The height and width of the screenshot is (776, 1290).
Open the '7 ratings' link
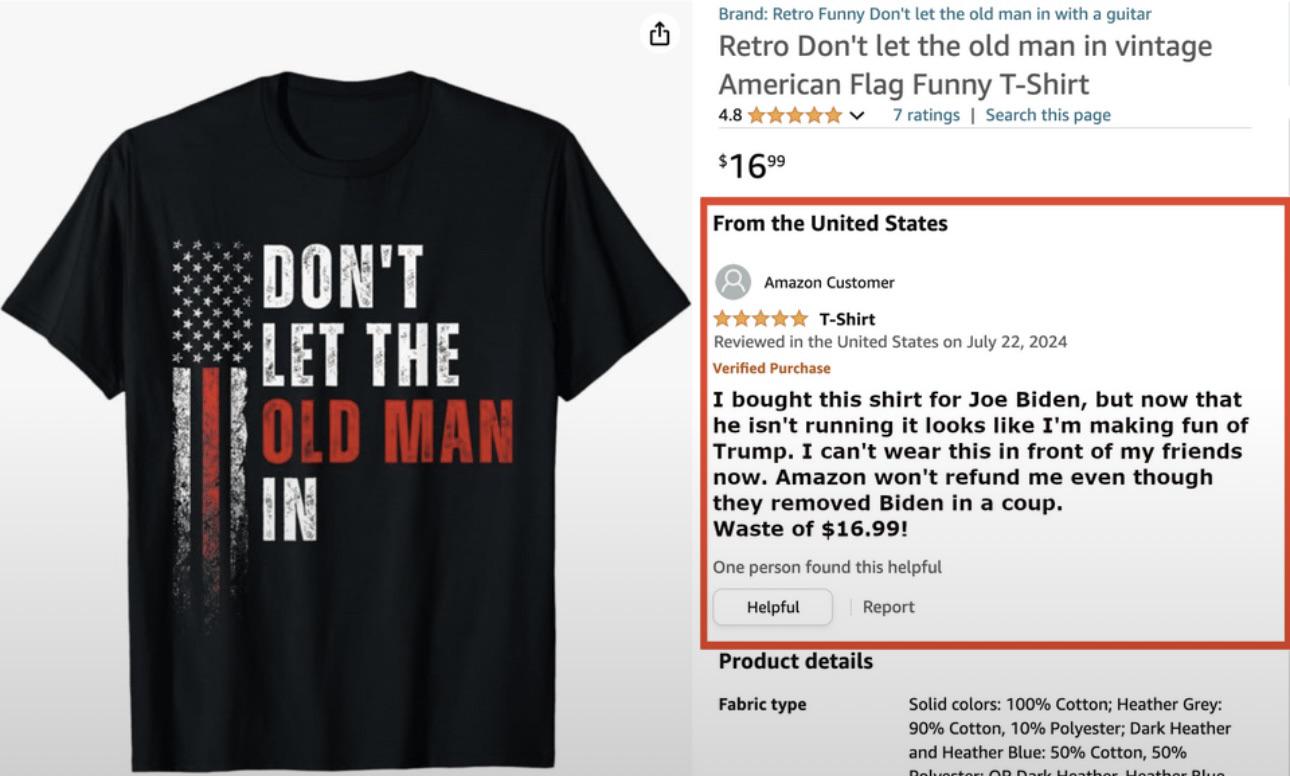coord(926,115)
